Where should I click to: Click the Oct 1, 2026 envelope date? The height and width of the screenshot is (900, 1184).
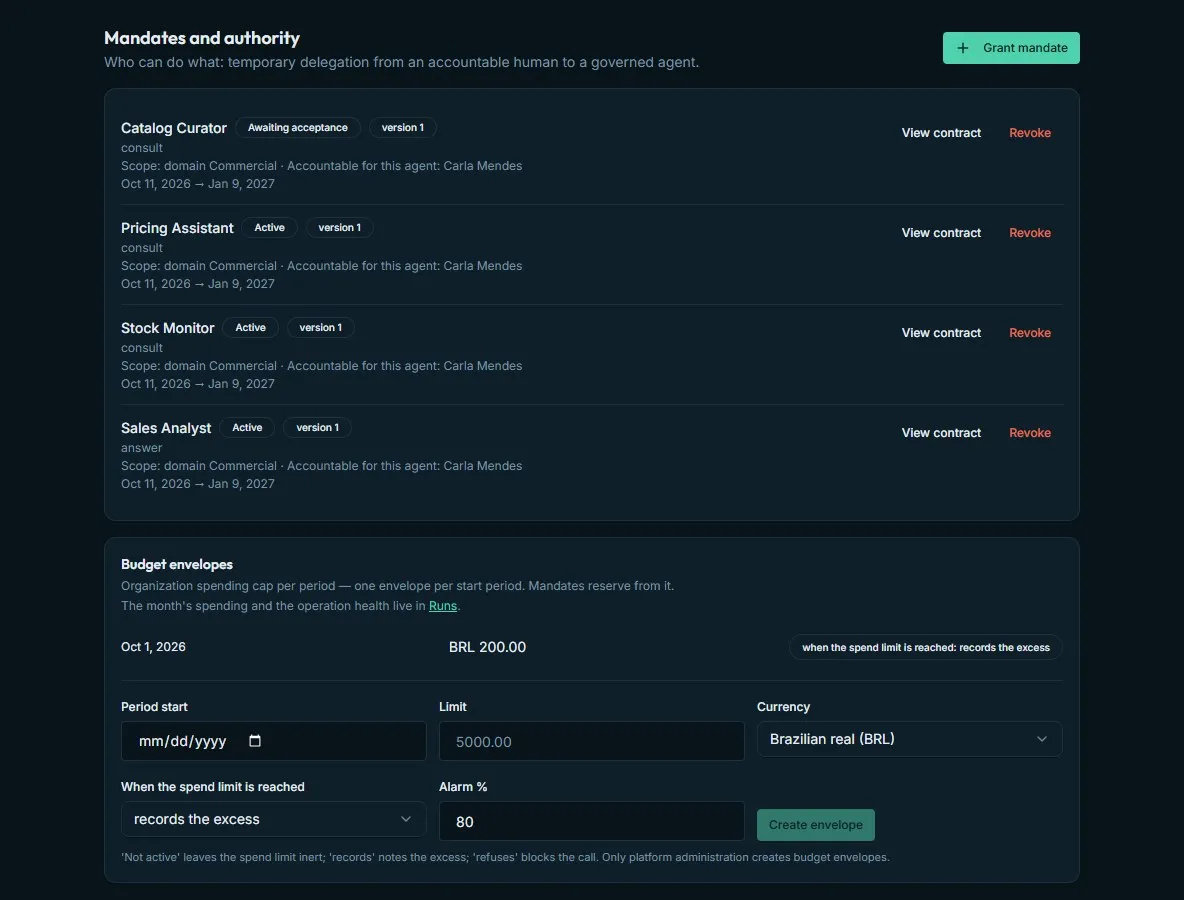(153, 647)
